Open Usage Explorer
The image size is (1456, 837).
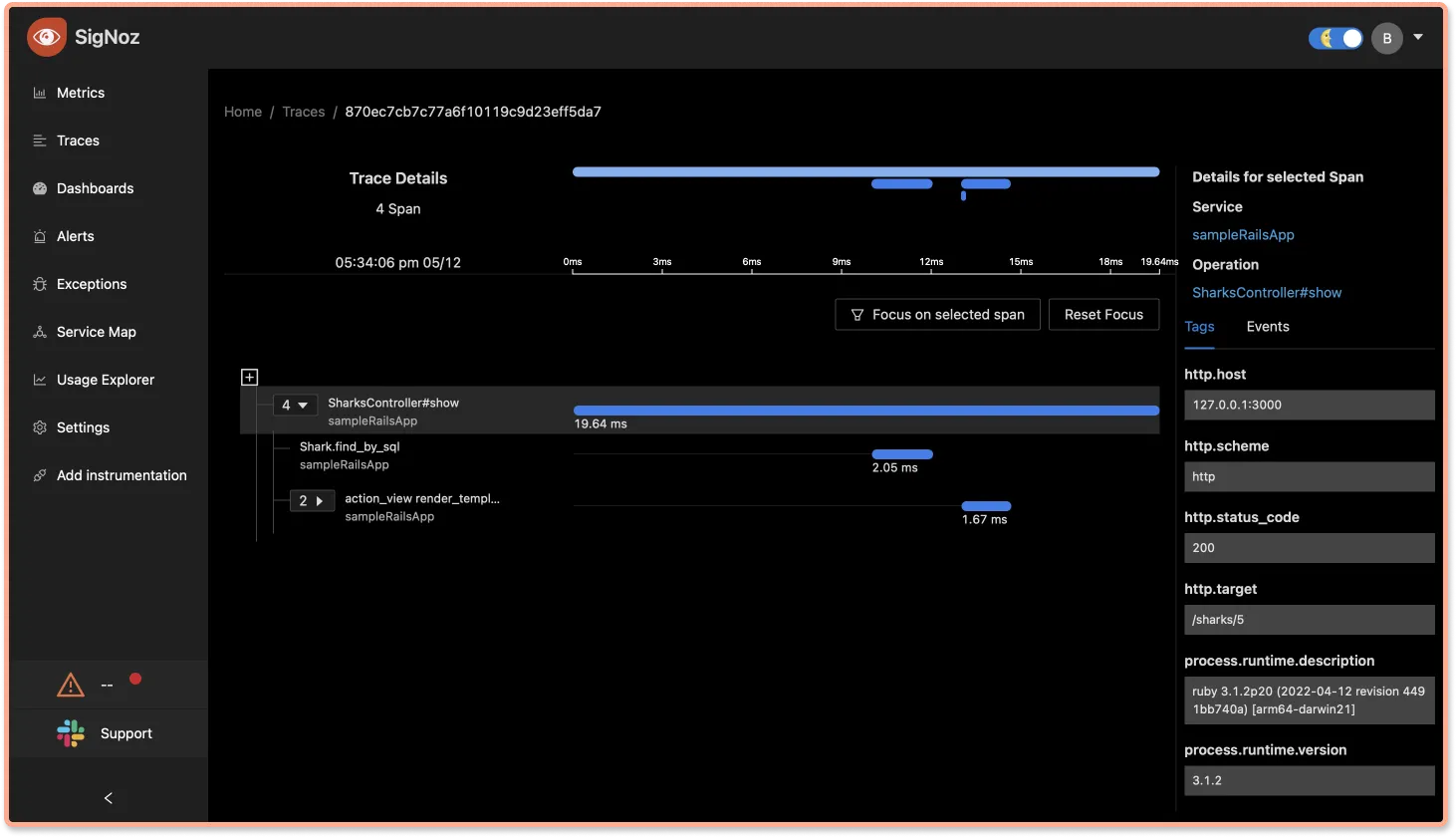click(x=106, y=380)
